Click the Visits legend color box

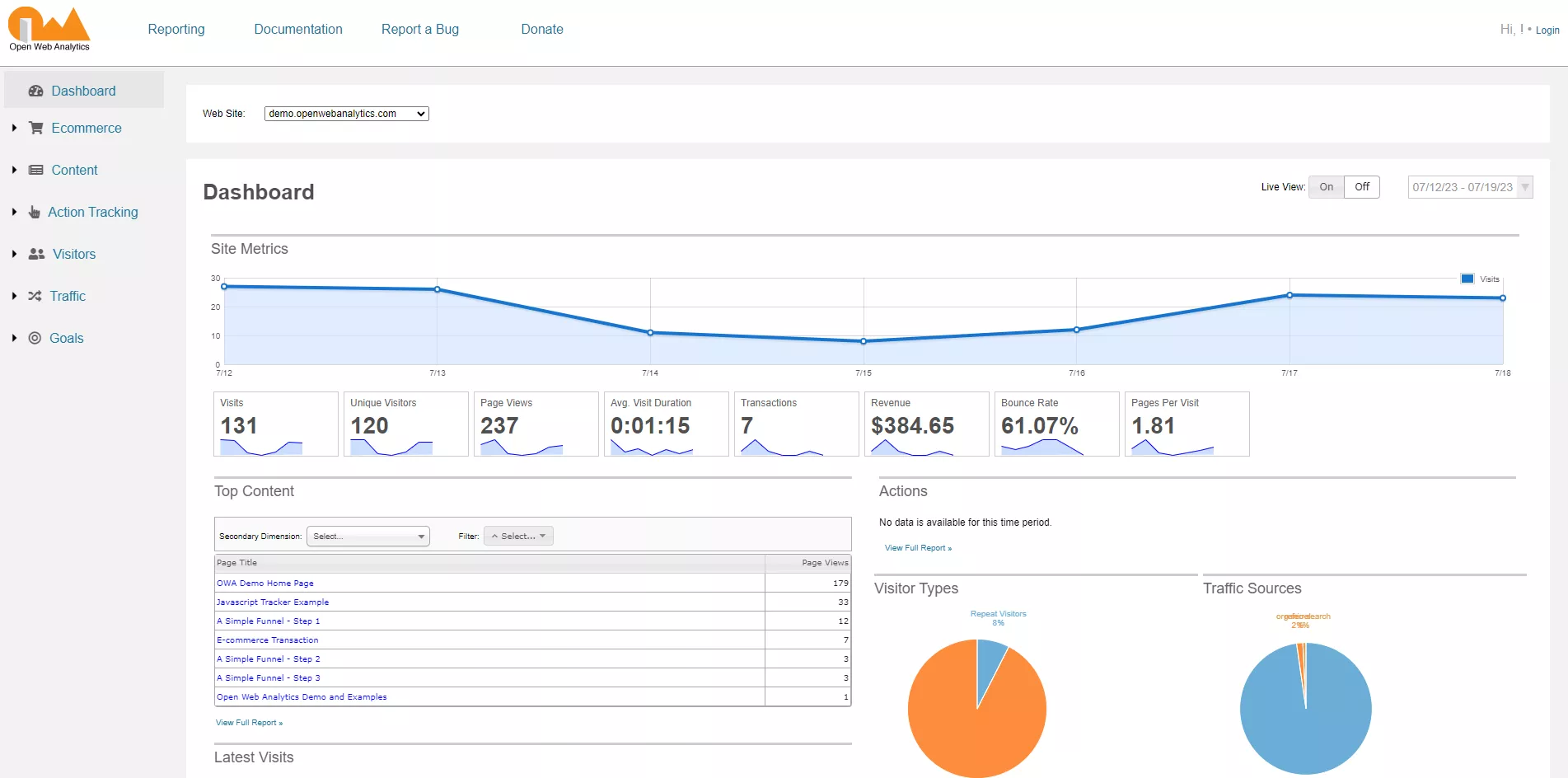pos(1467,279)
